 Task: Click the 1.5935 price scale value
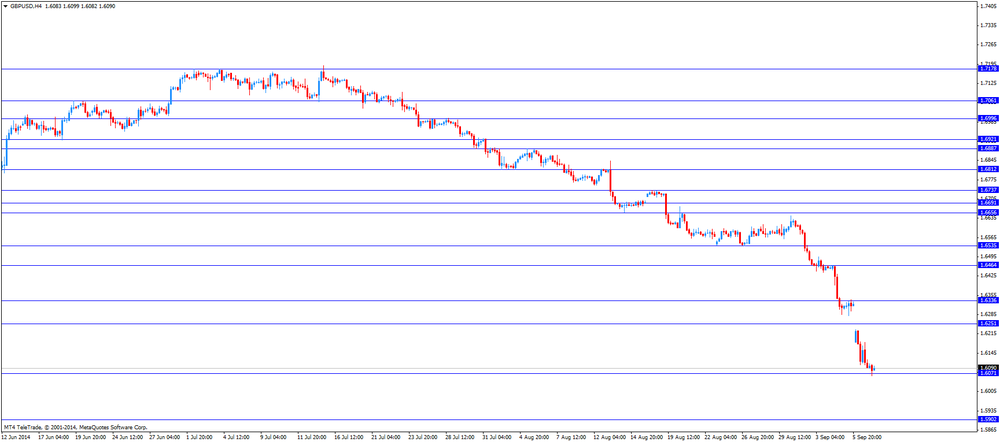point(989,411)
